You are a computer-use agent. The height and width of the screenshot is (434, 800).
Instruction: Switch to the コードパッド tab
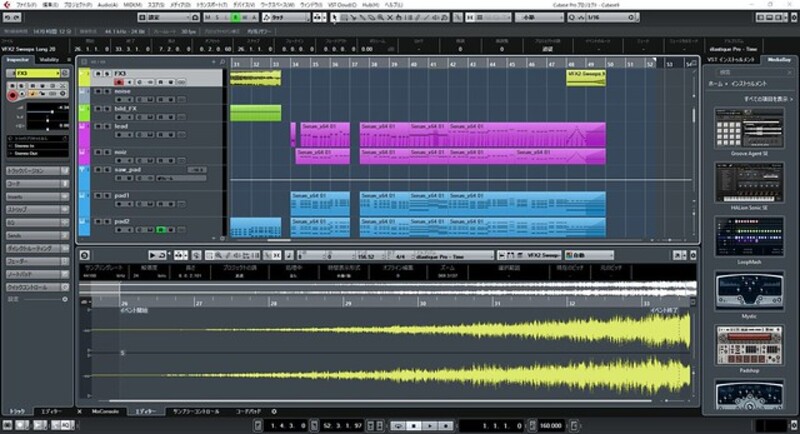[248, 411]
